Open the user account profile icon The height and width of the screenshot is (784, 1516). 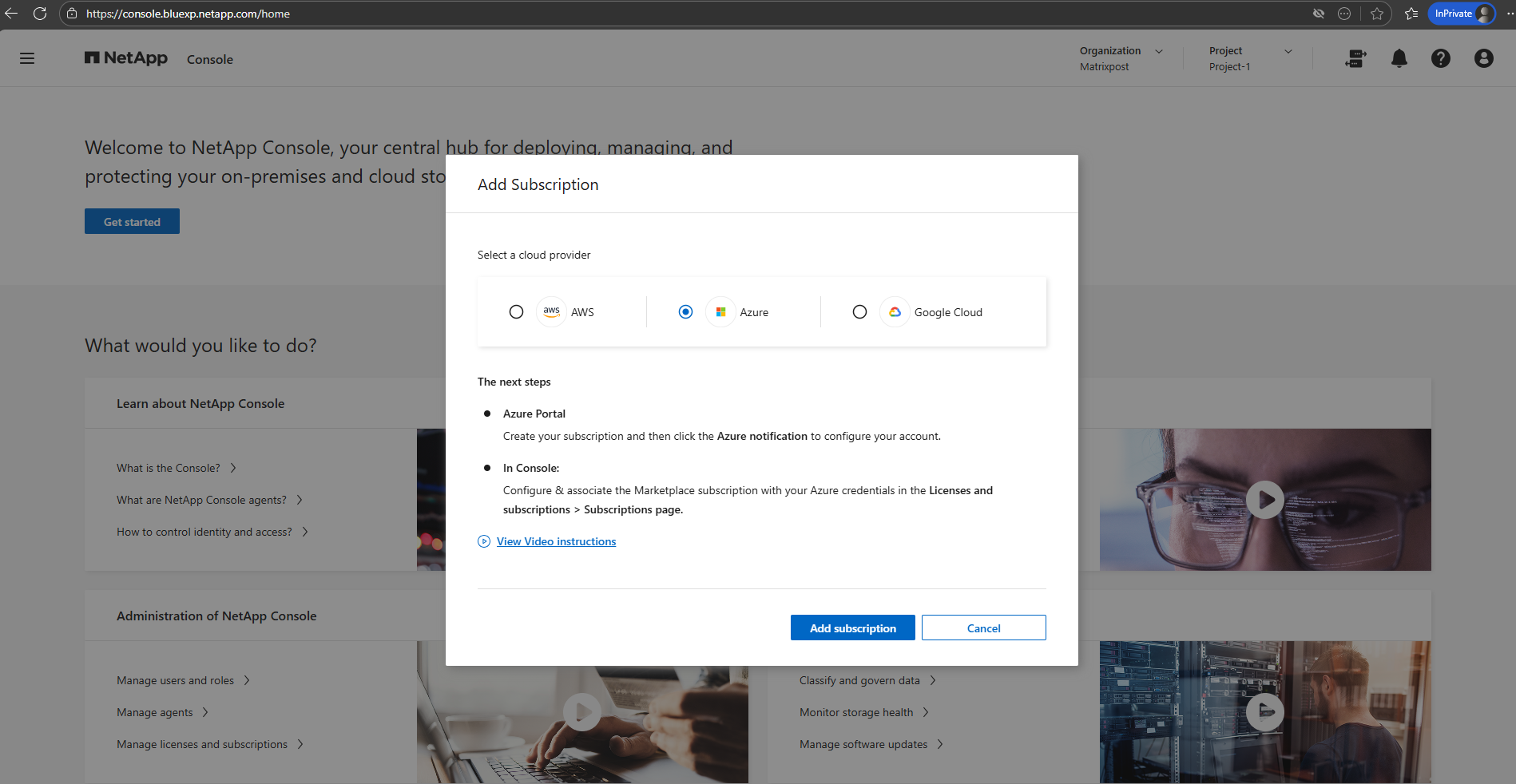(1483, 58)
